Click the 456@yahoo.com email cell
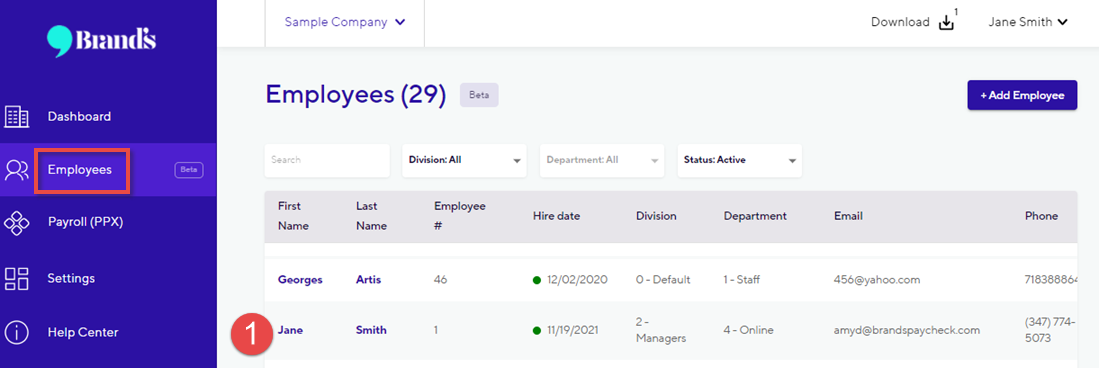Screen dimensions: 1099x368 [x=876, y=280]
